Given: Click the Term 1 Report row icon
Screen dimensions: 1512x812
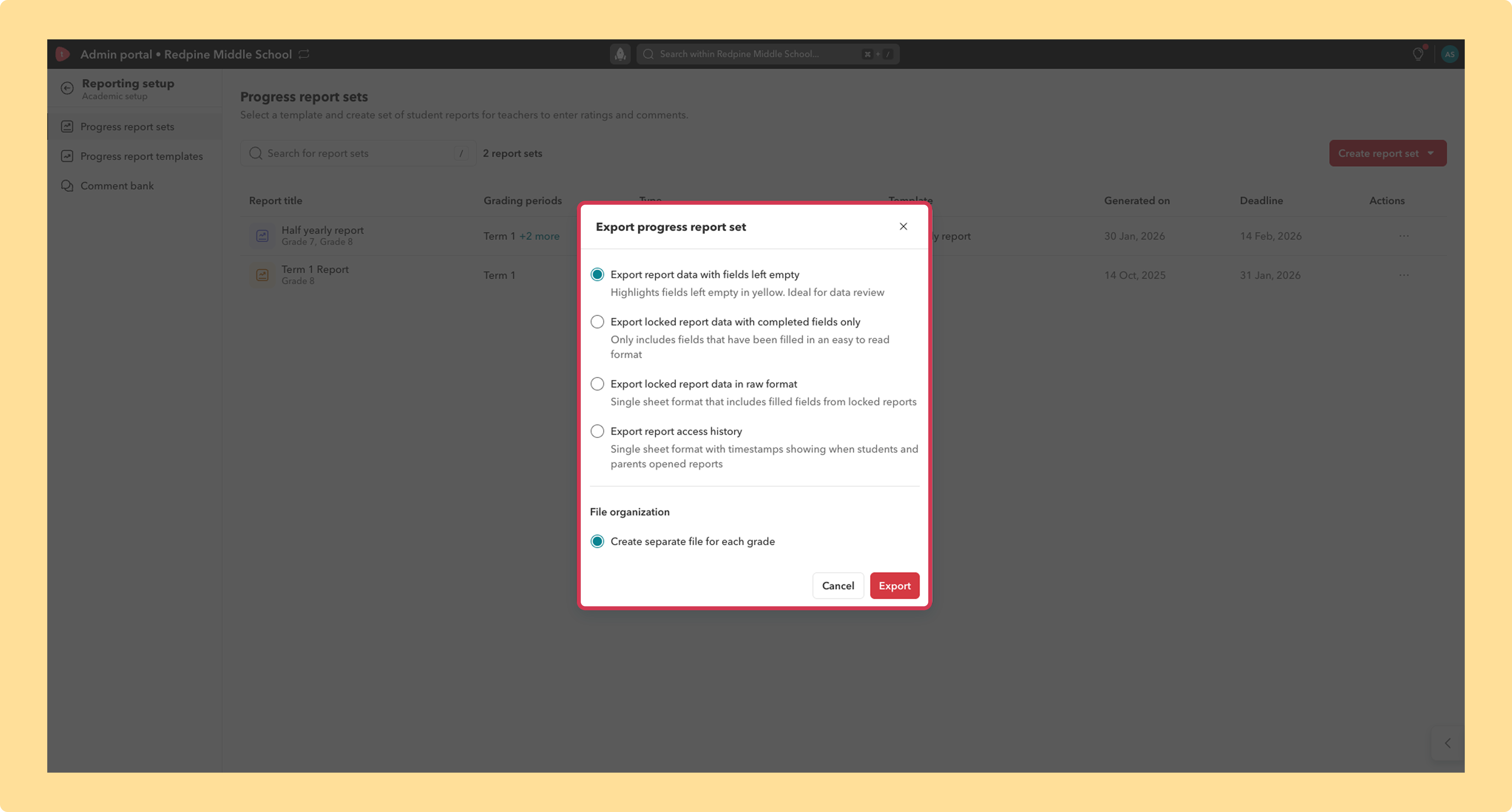Looking at the screenshot, I should 262,275.
